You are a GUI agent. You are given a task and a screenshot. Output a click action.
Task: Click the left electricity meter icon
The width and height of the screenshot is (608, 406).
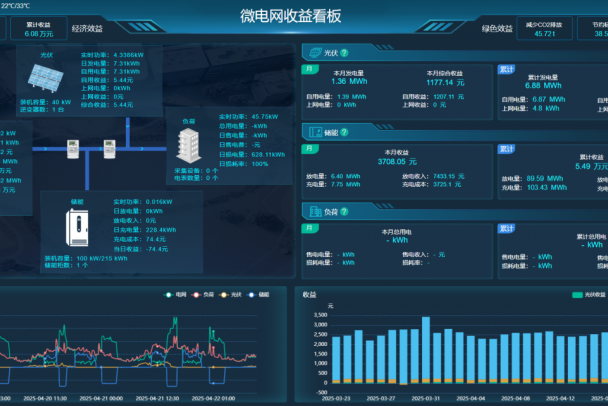pyautogui.click(x=72, y=150)
